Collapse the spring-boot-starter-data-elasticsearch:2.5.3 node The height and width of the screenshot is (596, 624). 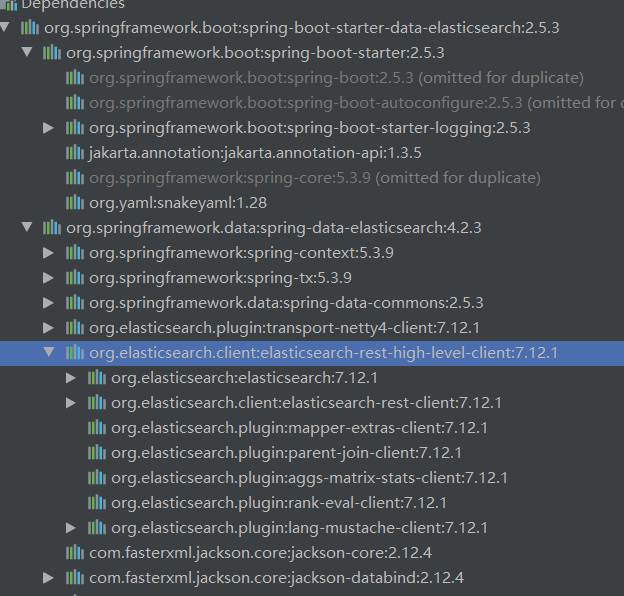[4, 27]
